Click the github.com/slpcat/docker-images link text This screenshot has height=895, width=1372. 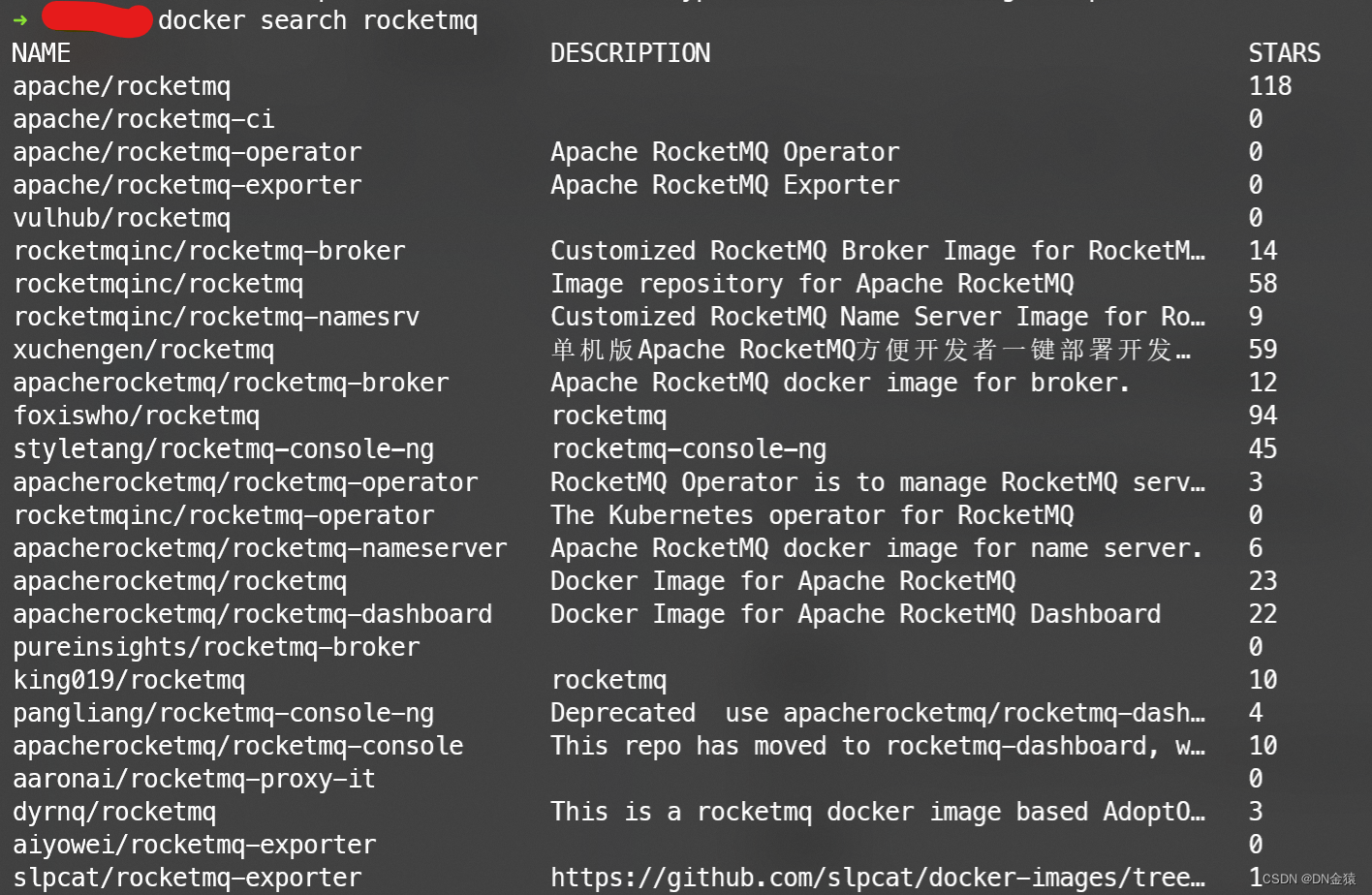872,878
